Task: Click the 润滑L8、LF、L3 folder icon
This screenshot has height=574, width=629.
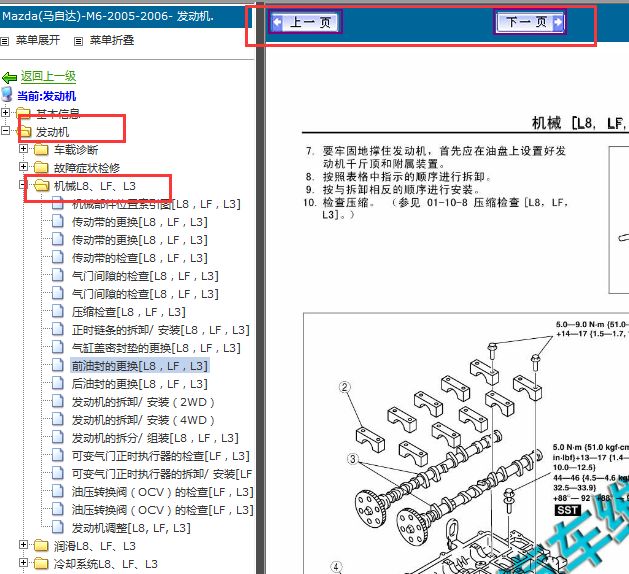Action: coord(41,546)
